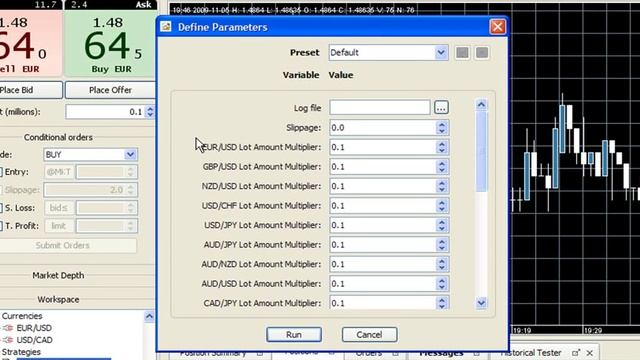Viewport: 640px width, 360px height.
Task: Adjust AUD/JPY Lot Amount Multiplier stepper
Action: [x=442, y=245]
